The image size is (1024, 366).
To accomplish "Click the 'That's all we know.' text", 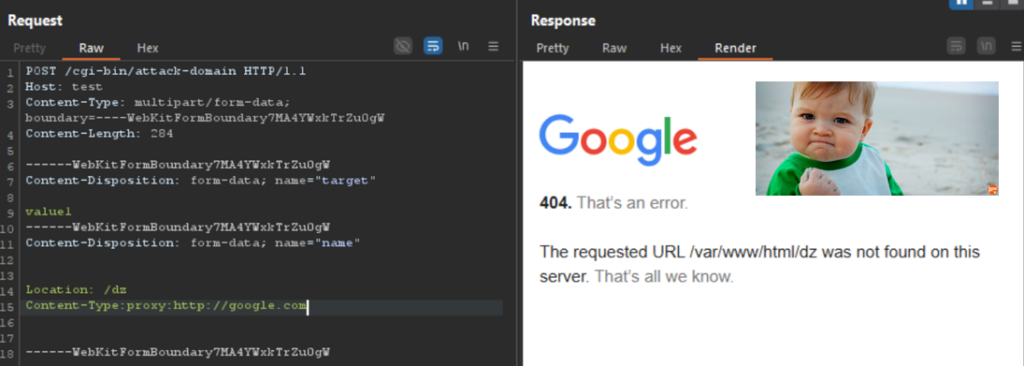I will [664, 277].
